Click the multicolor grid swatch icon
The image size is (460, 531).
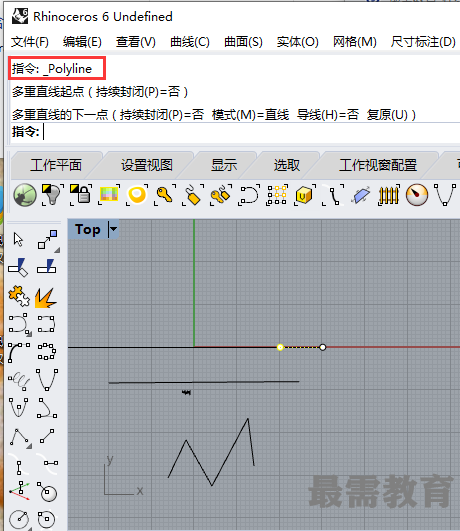point(109,195)
